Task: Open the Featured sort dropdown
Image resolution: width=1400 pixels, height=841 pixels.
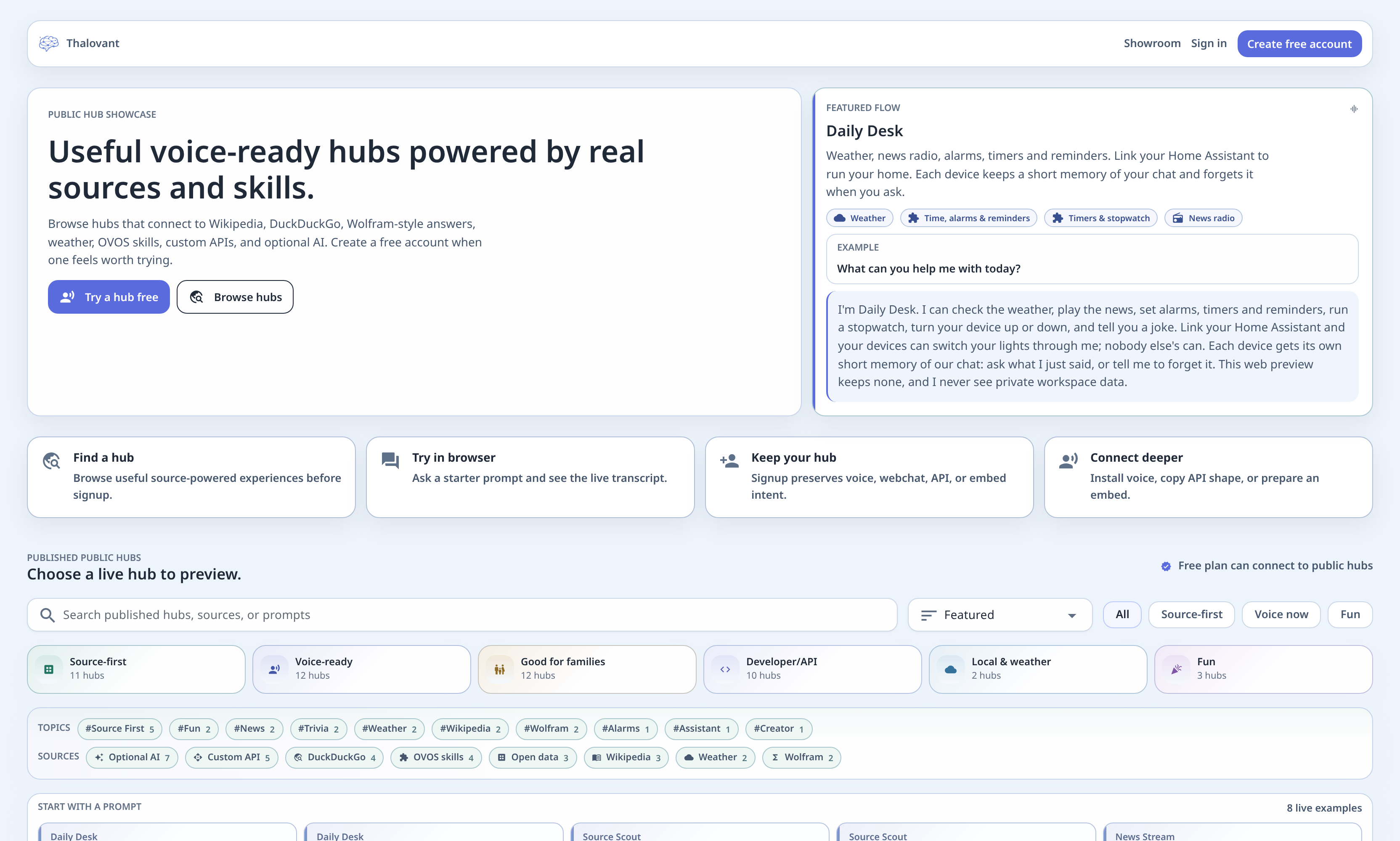Action: [x=1000, y=615]
